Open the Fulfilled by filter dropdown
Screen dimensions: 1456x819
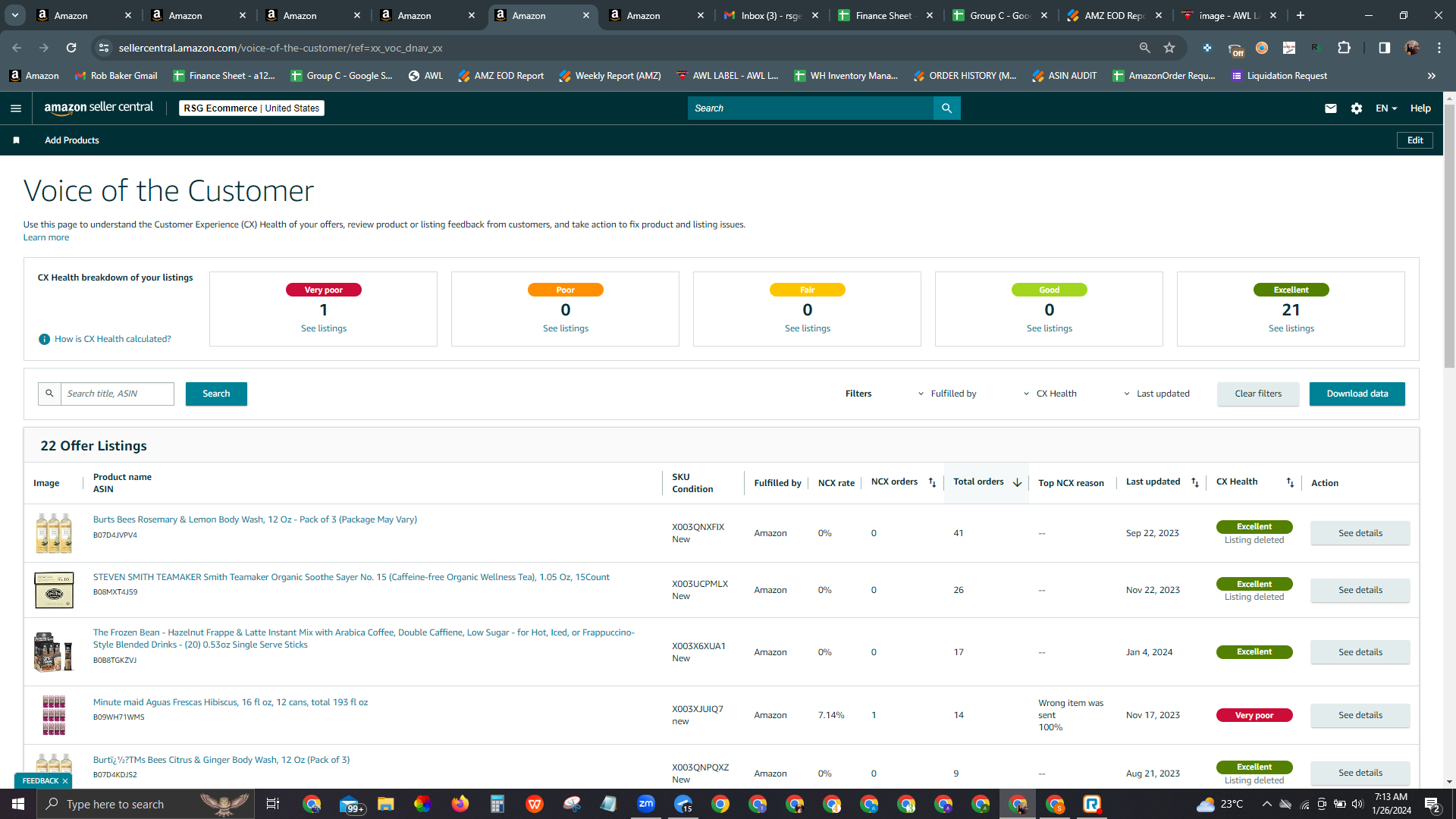tap(947, 394)
